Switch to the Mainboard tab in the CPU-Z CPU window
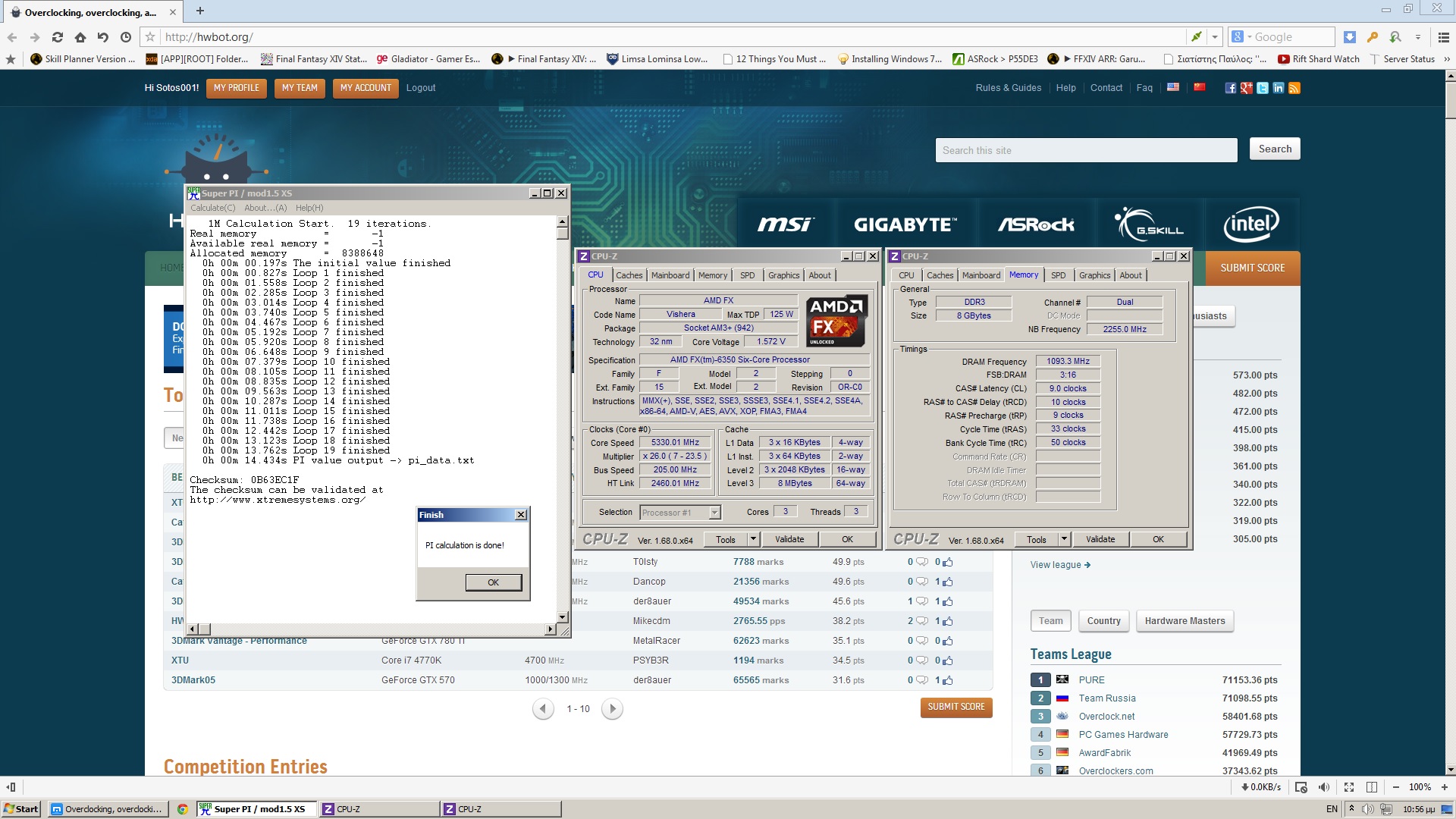 pos(670,275)
